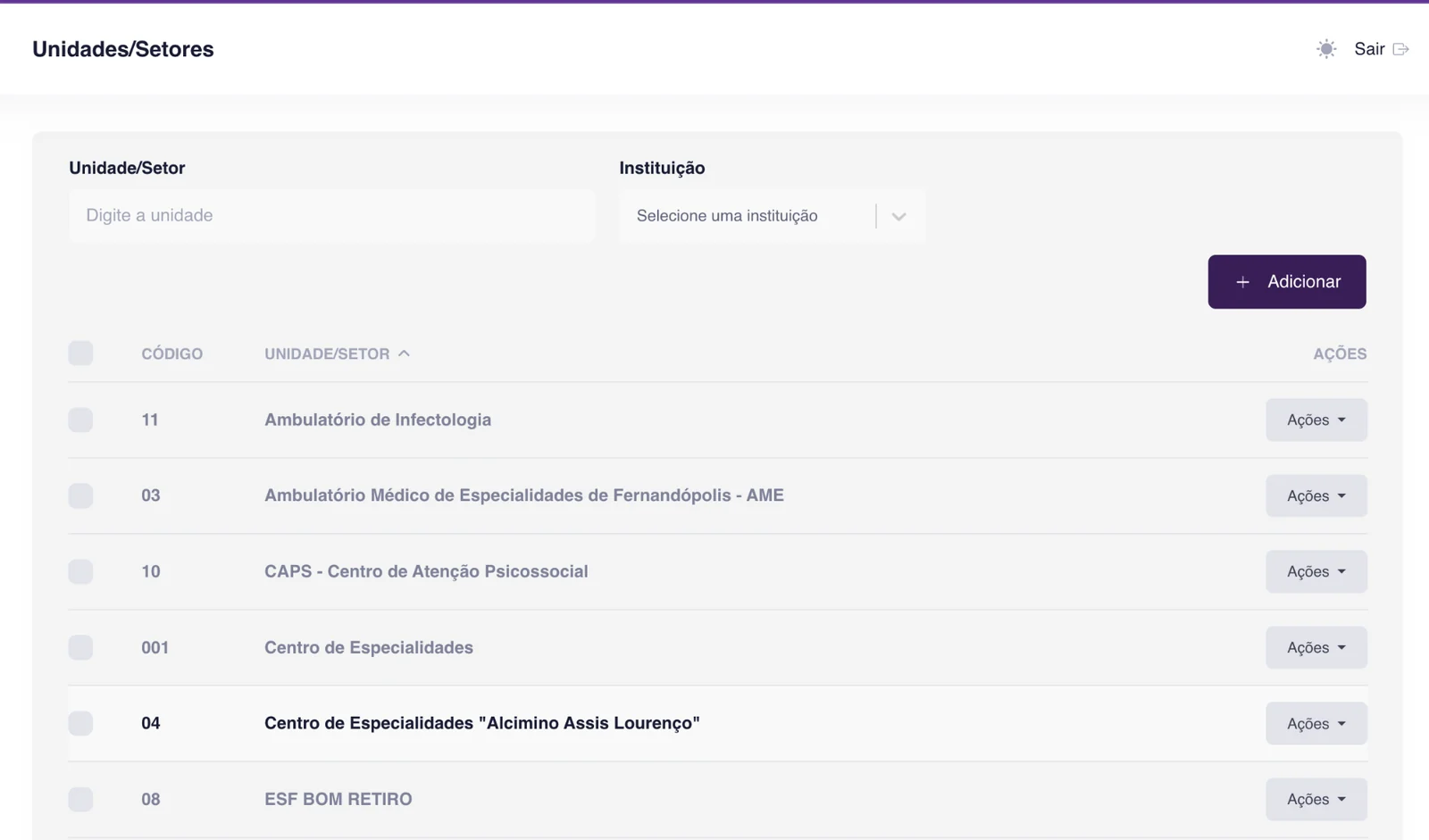Screen dimensions: 1429x840
Task: Click the Adicionar button
Action: 1287,282
